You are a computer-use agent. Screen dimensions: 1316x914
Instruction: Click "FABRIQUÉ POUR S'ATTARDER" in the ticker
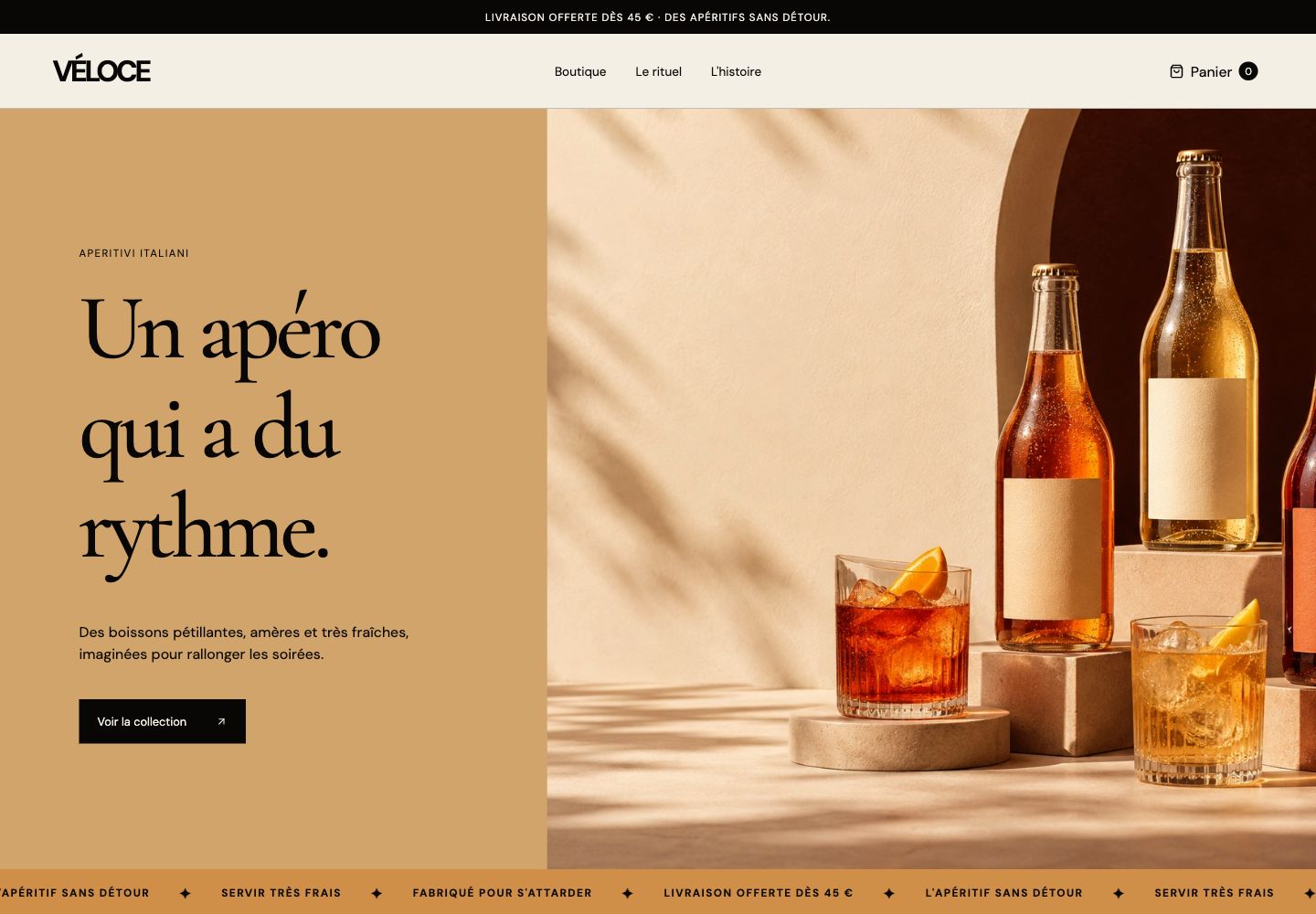[x=502, y=893]
